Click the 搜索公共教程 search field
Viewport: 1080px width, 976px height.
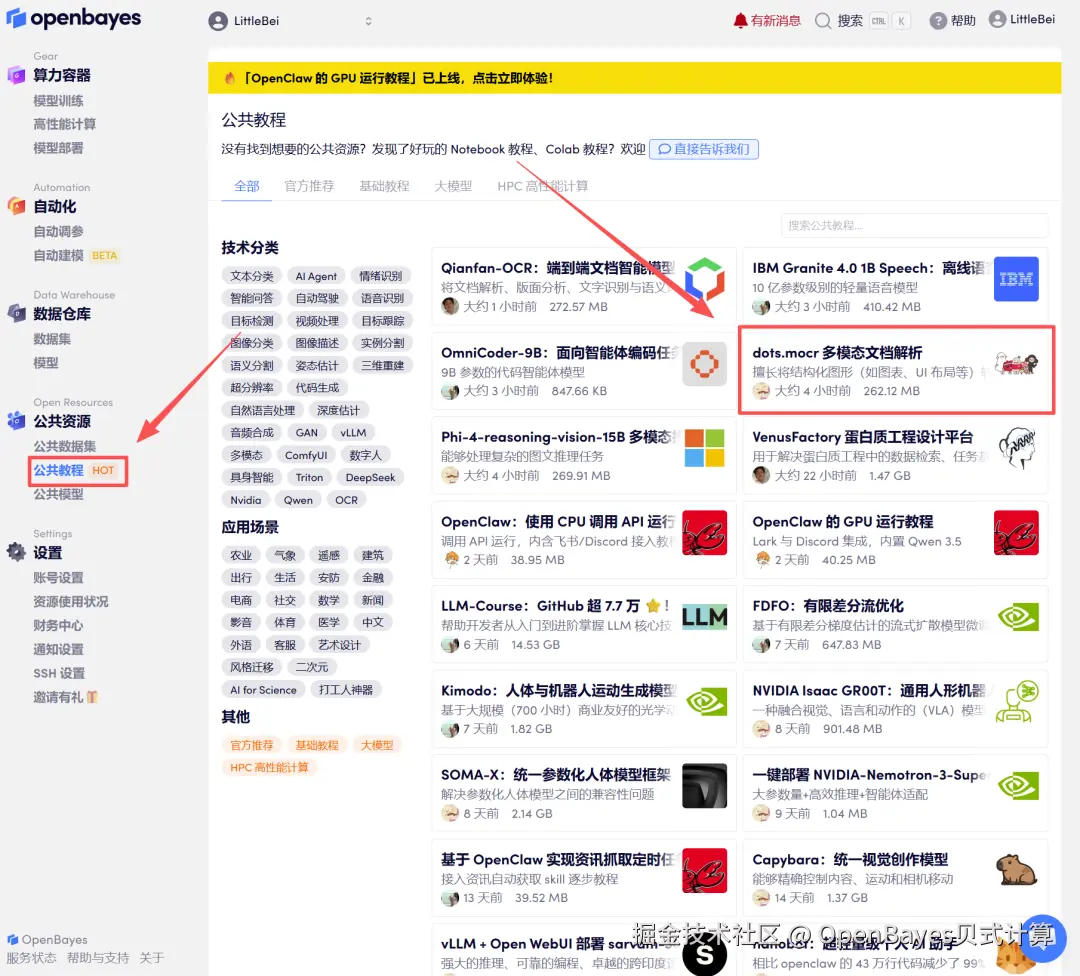tap(914, 225)
